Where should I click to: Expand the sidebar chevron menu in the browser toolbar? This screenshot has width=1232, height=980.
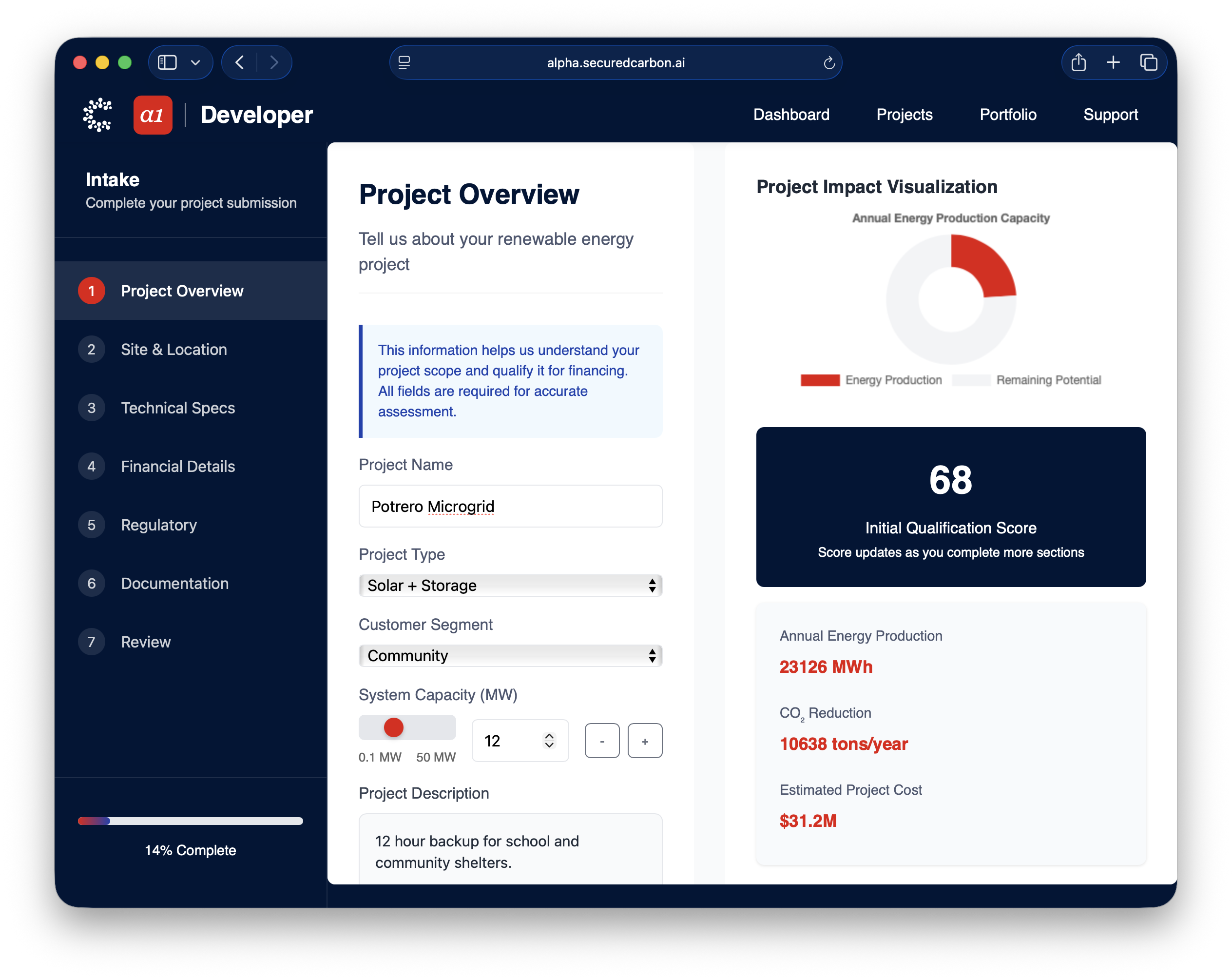tap(195, 62)
